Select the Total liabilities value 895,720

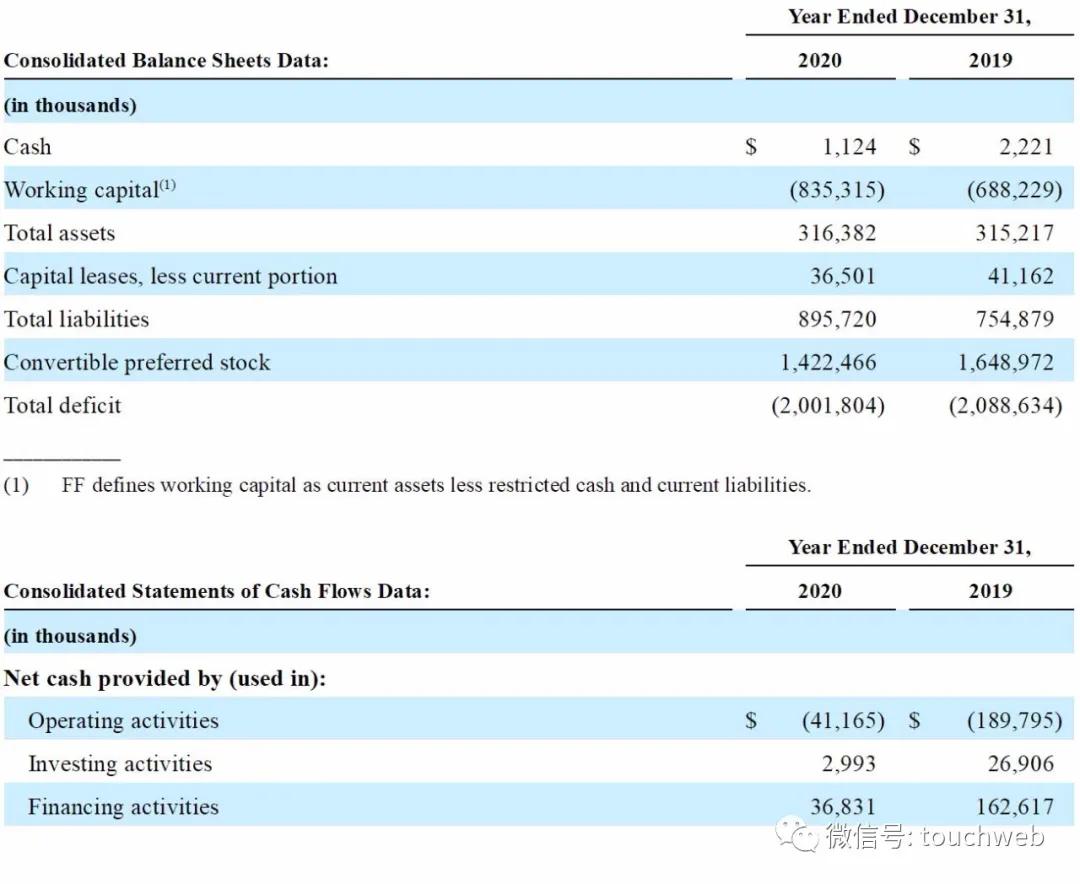[x=837, y=319]
